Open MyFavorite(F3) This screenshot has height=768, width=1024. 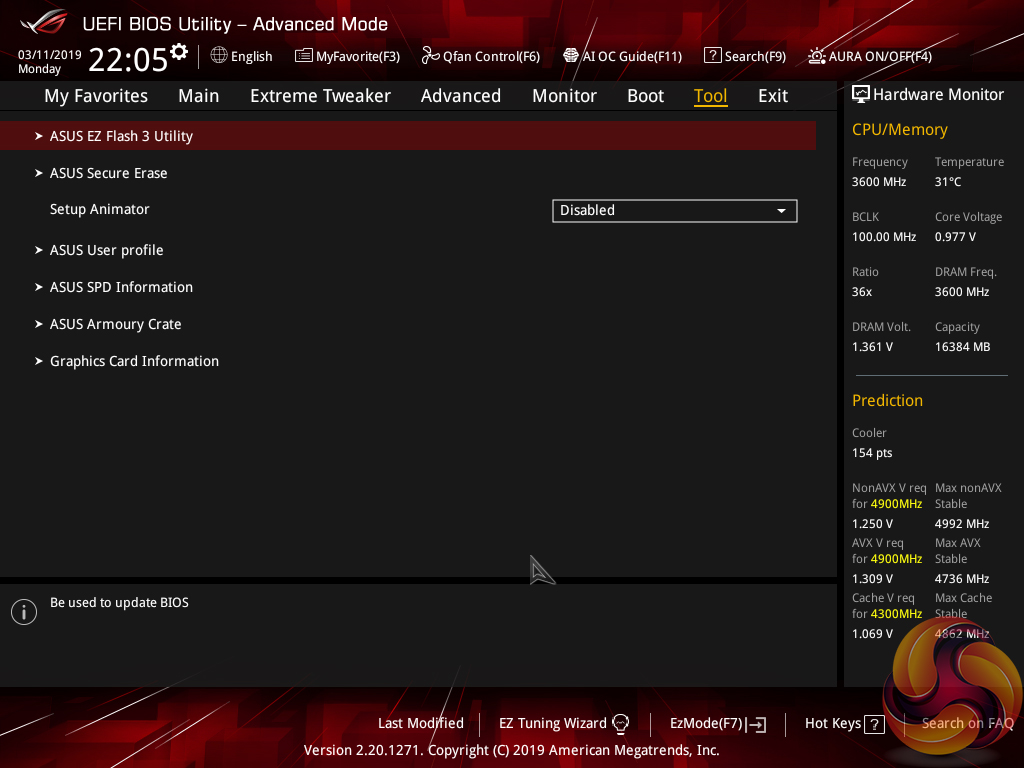pos(347,56)
